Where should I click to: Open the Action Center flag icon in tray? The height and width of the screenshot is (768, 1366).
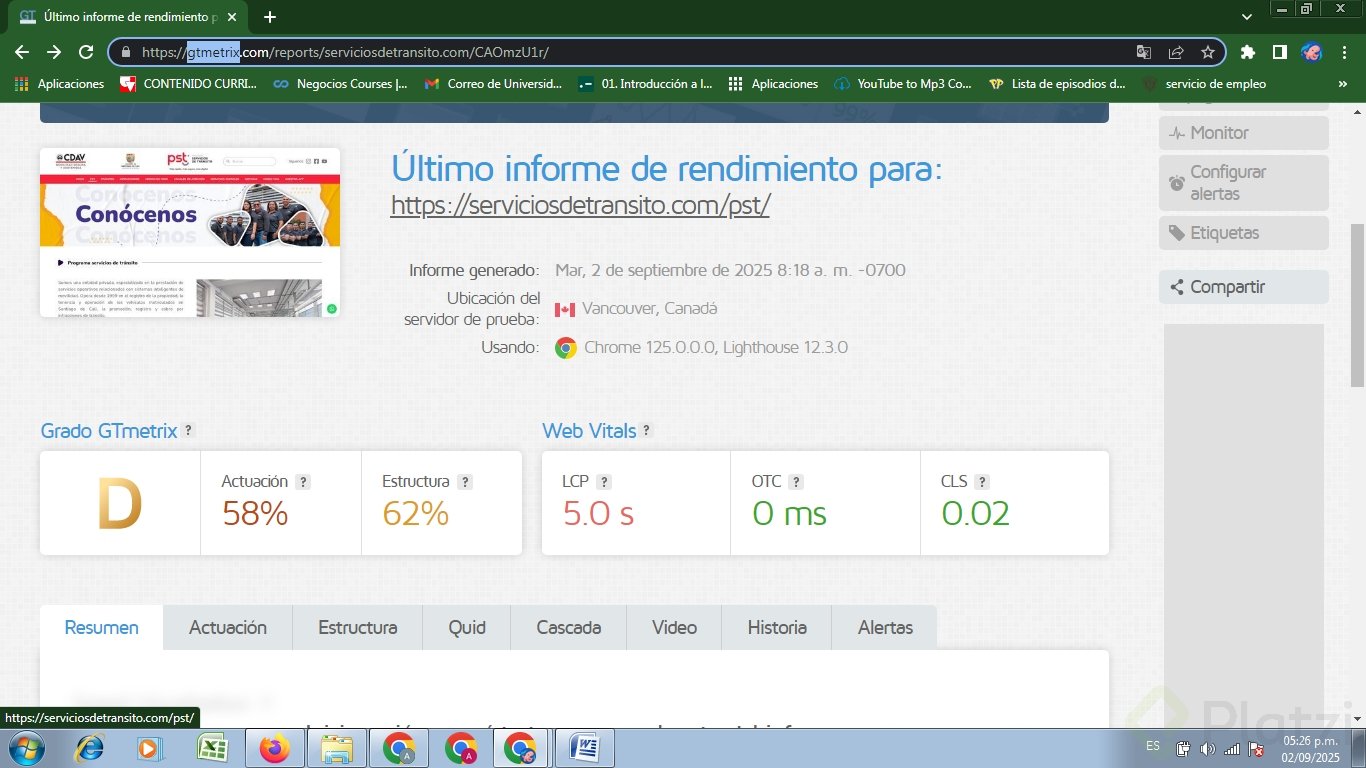coord(1256,749)
